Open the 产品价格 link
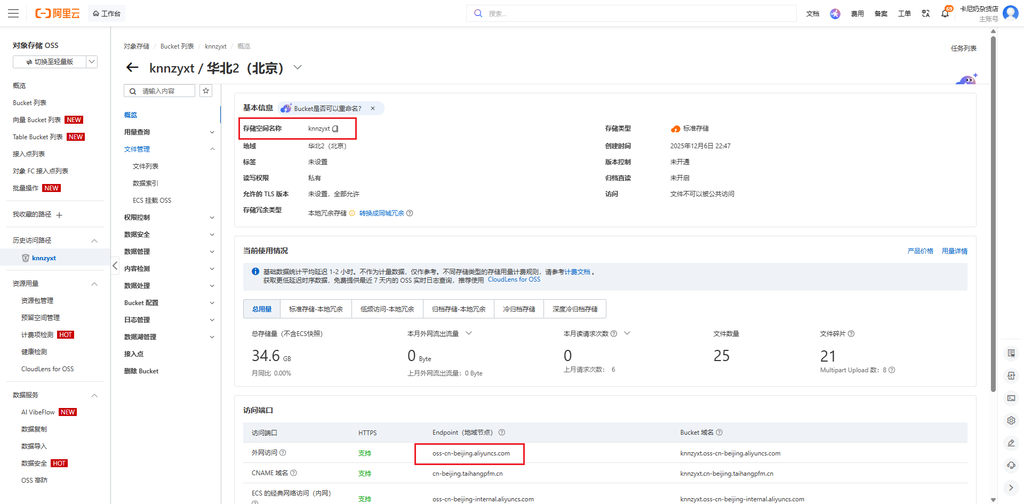Screen dimensions: 1024x504 click(x=920, y=251)
